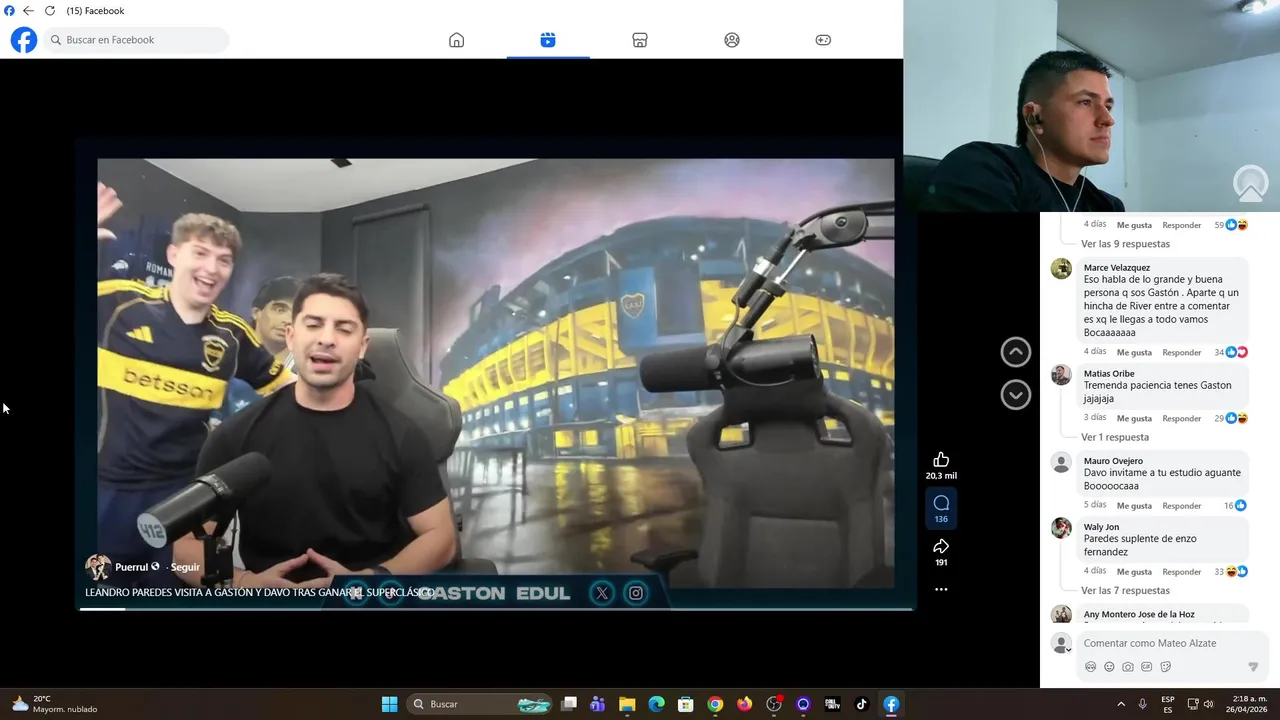This screenshot has width=1280, height=720.
Task: Open Mauro Ovejero's profile name
Action: pos(1113,461)
